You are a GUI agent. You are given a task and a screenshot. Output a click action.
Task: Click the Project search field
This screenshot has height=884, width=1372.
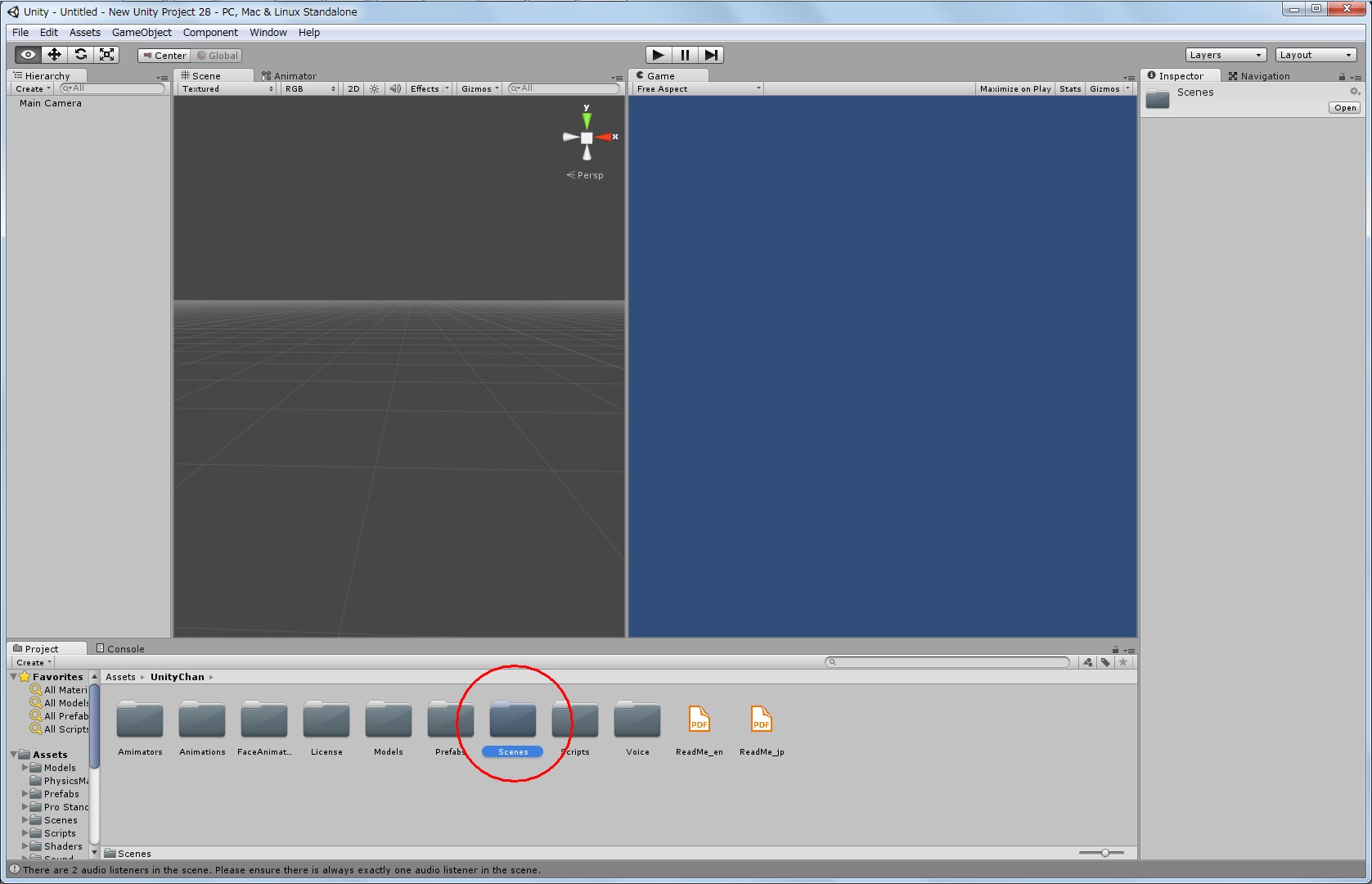click(x=947, y=662)
